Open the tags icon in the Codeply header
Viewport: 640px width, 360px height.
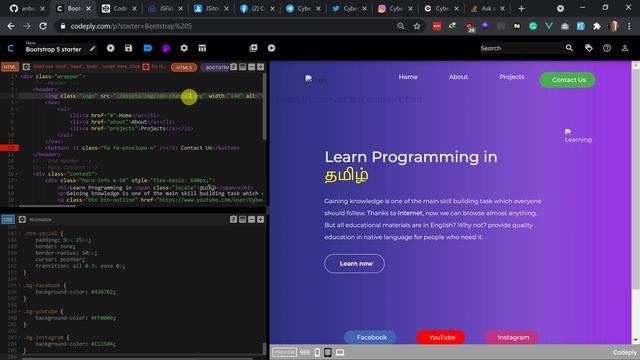pyautogui.click(x=589, y=48)
